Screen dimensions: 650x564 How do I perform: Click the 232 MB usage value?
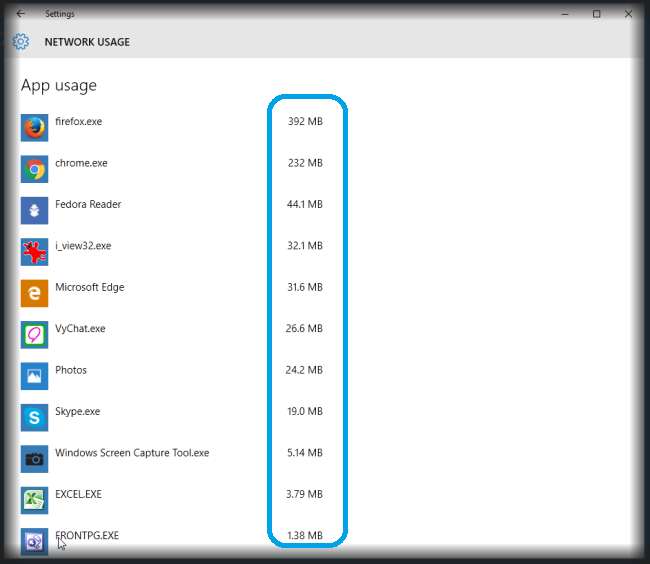coord(305,163)
